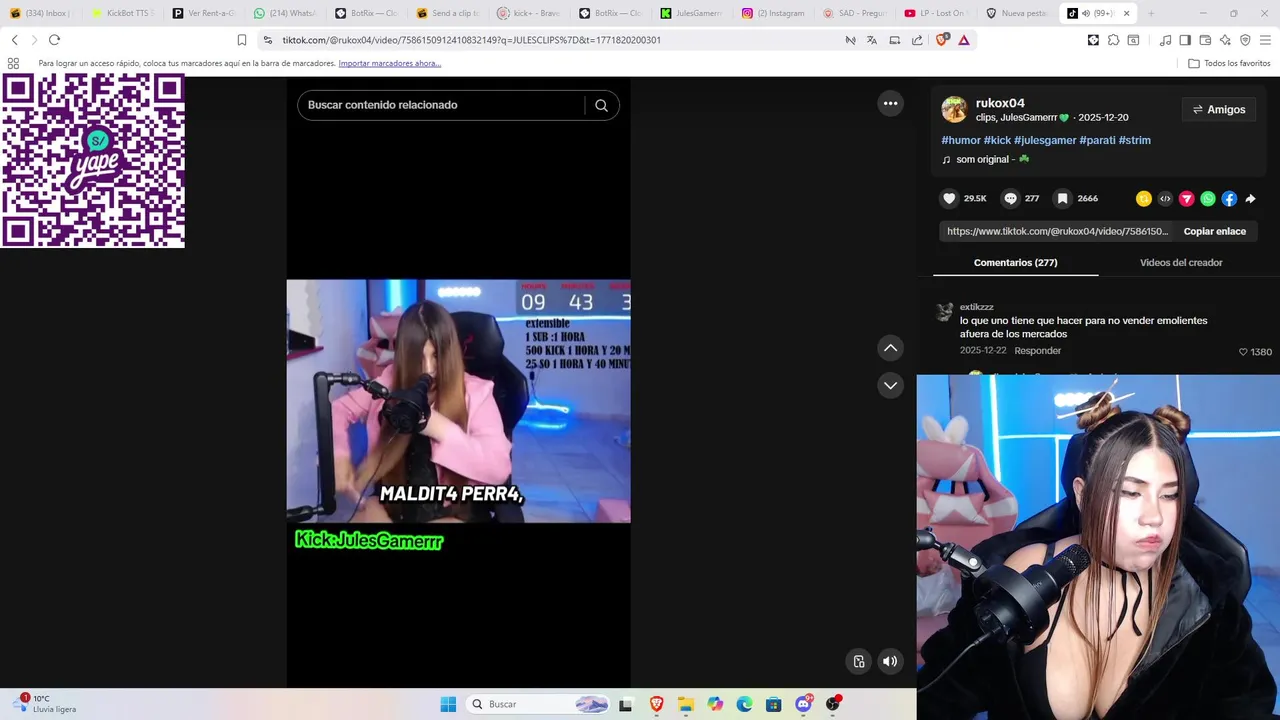Open the Brave Shields lion icon
This screenshot has width=1280, height=720.
click(941, 40)
